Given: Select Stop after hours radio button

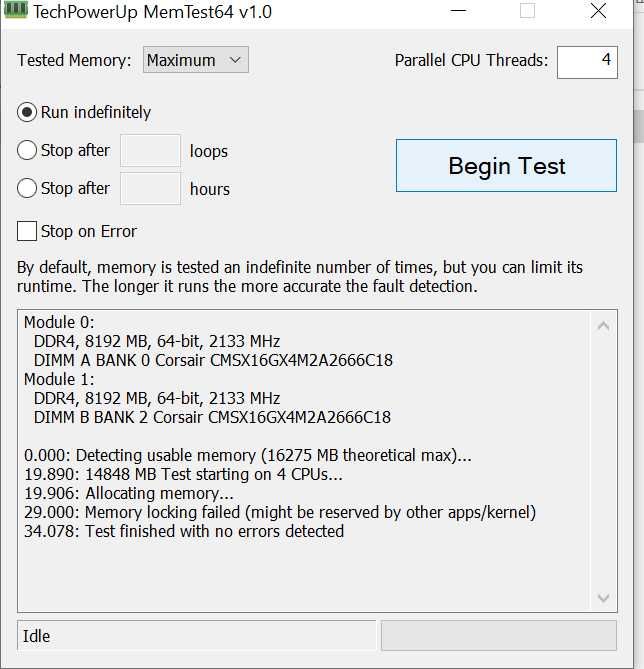Looking at the screenshot, I should tap(26, 188).
